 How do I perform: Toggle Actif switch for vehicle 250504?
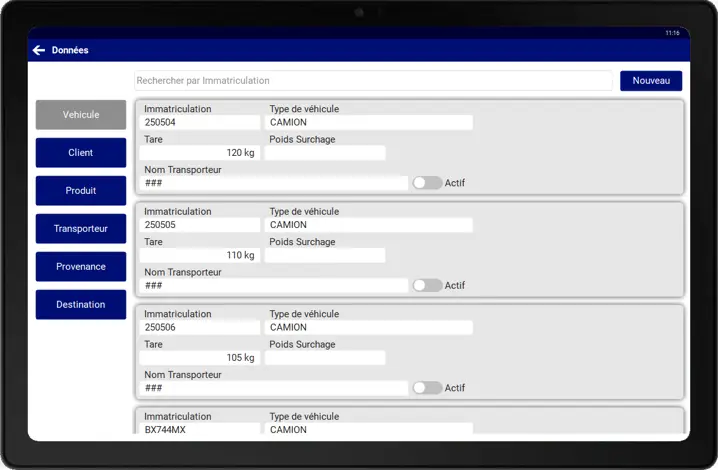[427, 183]
